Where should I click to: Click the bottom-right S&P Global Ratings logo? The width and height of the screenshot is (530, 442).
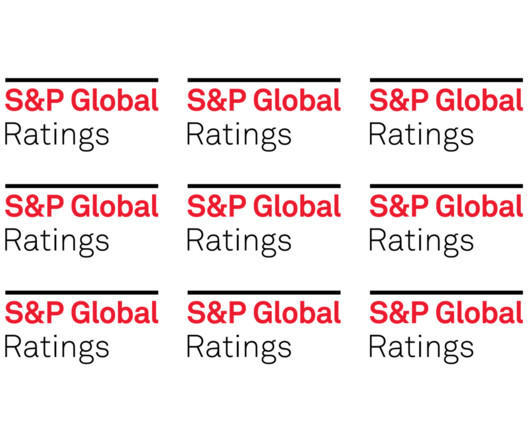pos(446,327)
